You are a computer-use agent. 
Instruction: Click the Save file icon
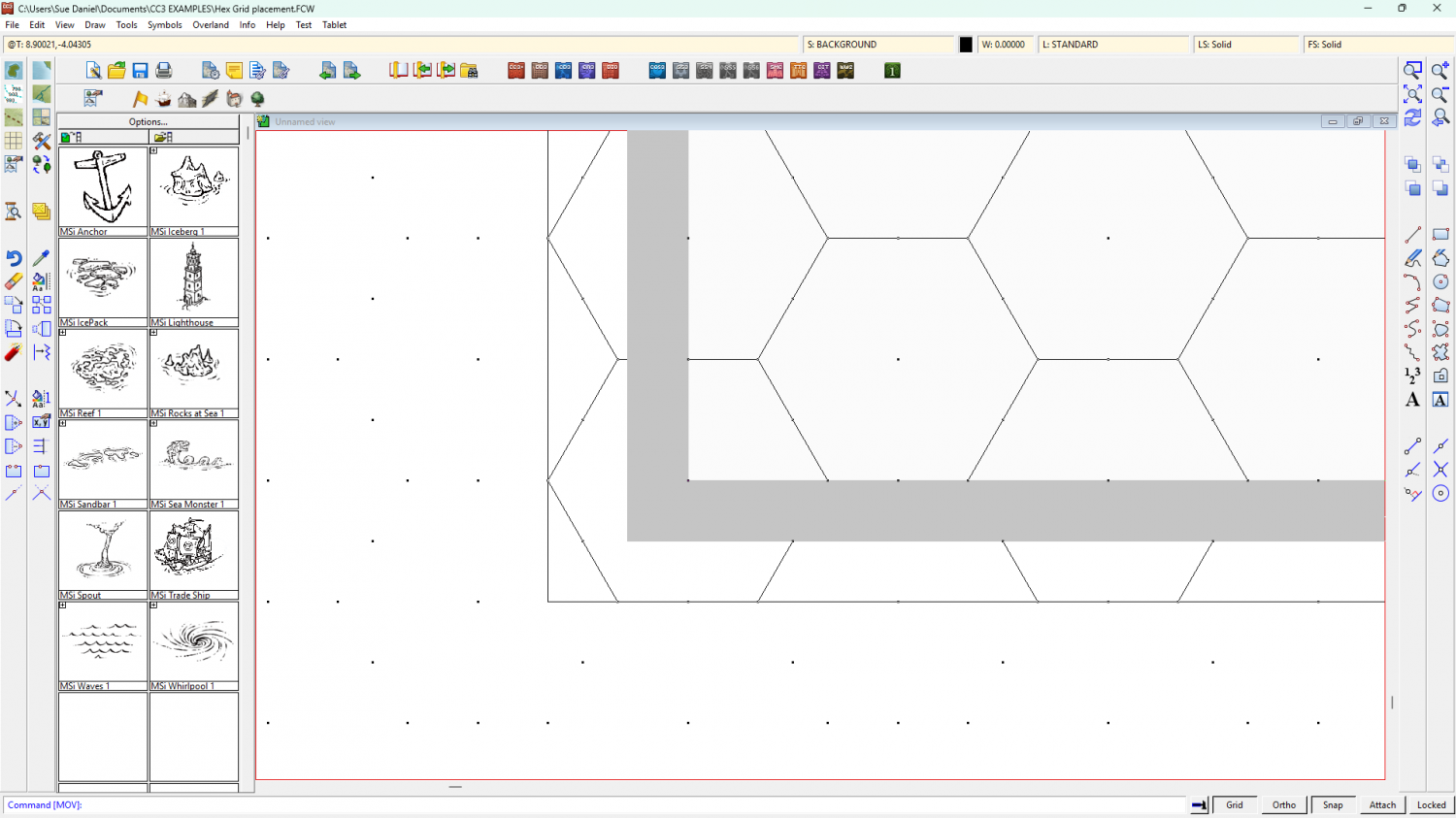140,71
